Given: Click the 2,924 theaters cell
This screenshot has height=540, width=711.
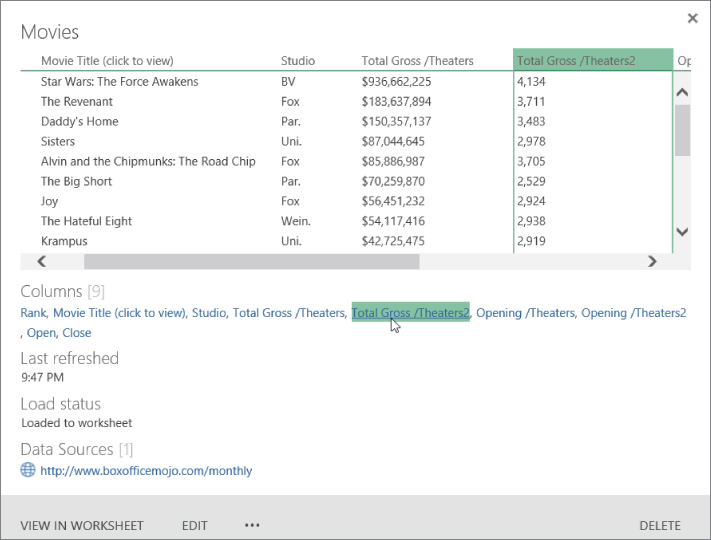Looking at the screenshot, I should pos(531,201).
